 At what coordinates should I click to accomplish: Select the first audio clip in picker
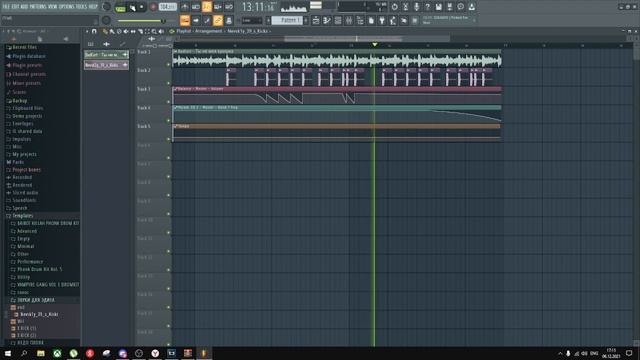coord(106,55)
